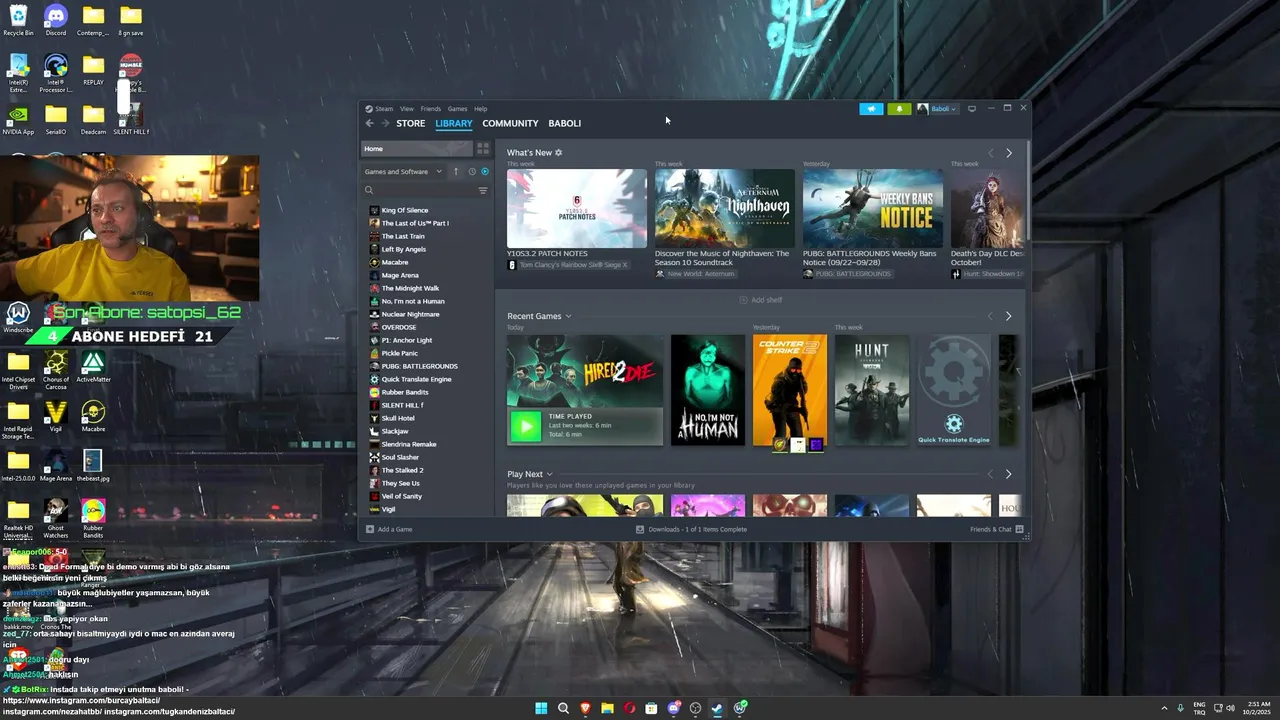
Task: Show next Recent Games arrow
Action: click(1008, 316)
